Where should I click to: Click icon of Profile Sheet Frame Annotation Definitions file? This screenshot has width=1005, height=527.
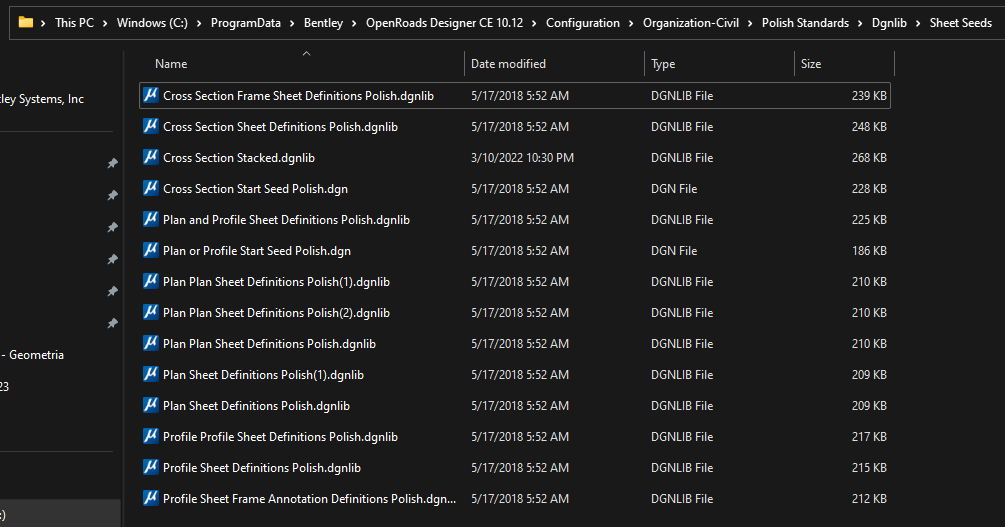pos(151,499)
